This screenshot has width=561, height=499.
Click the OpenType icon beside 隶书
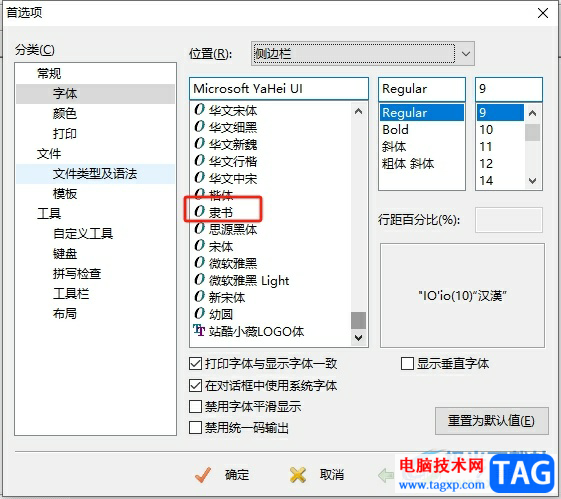pos(199,211)
